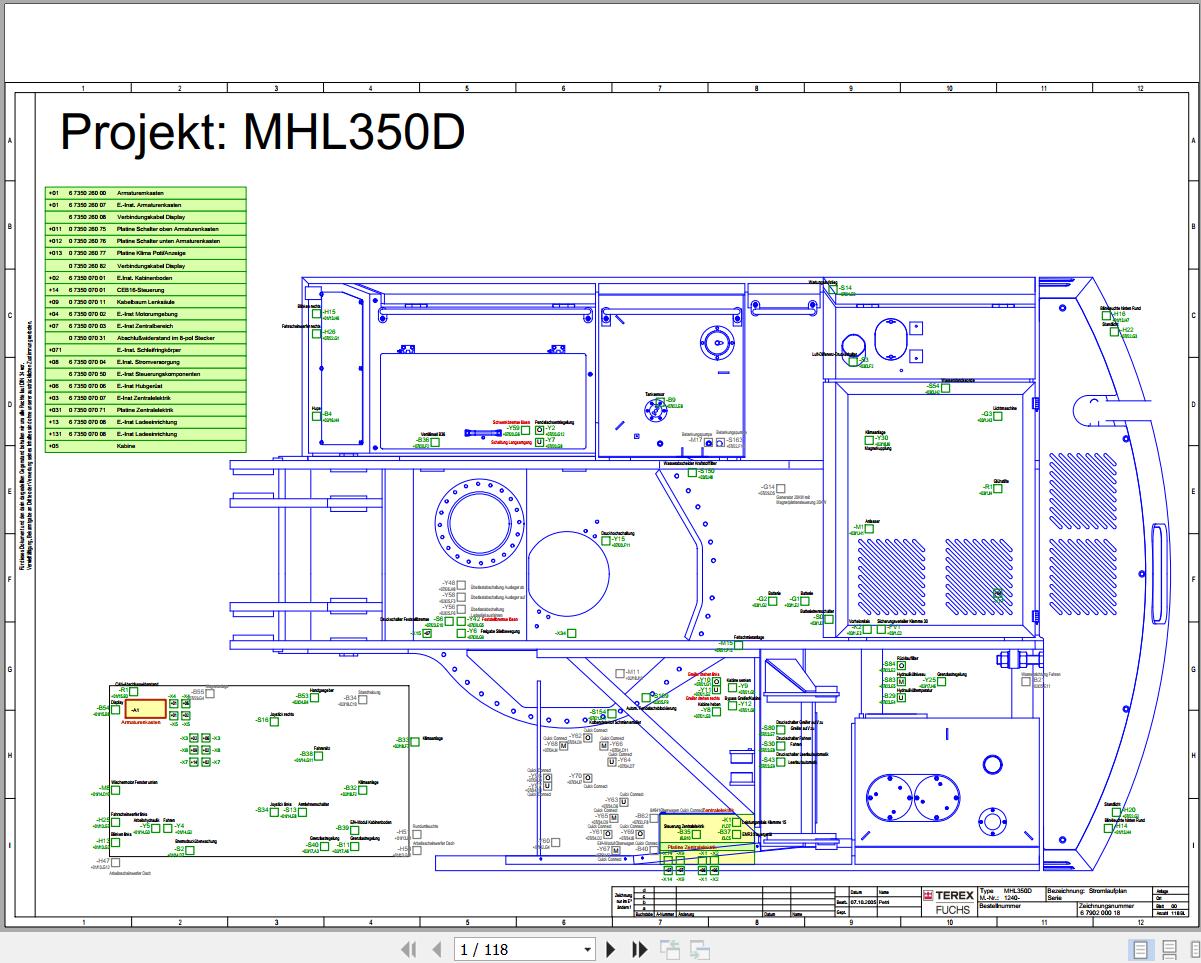Advance to the next page of the schematic
This screenshot has height=963, width=1201.
click(611, 948)
